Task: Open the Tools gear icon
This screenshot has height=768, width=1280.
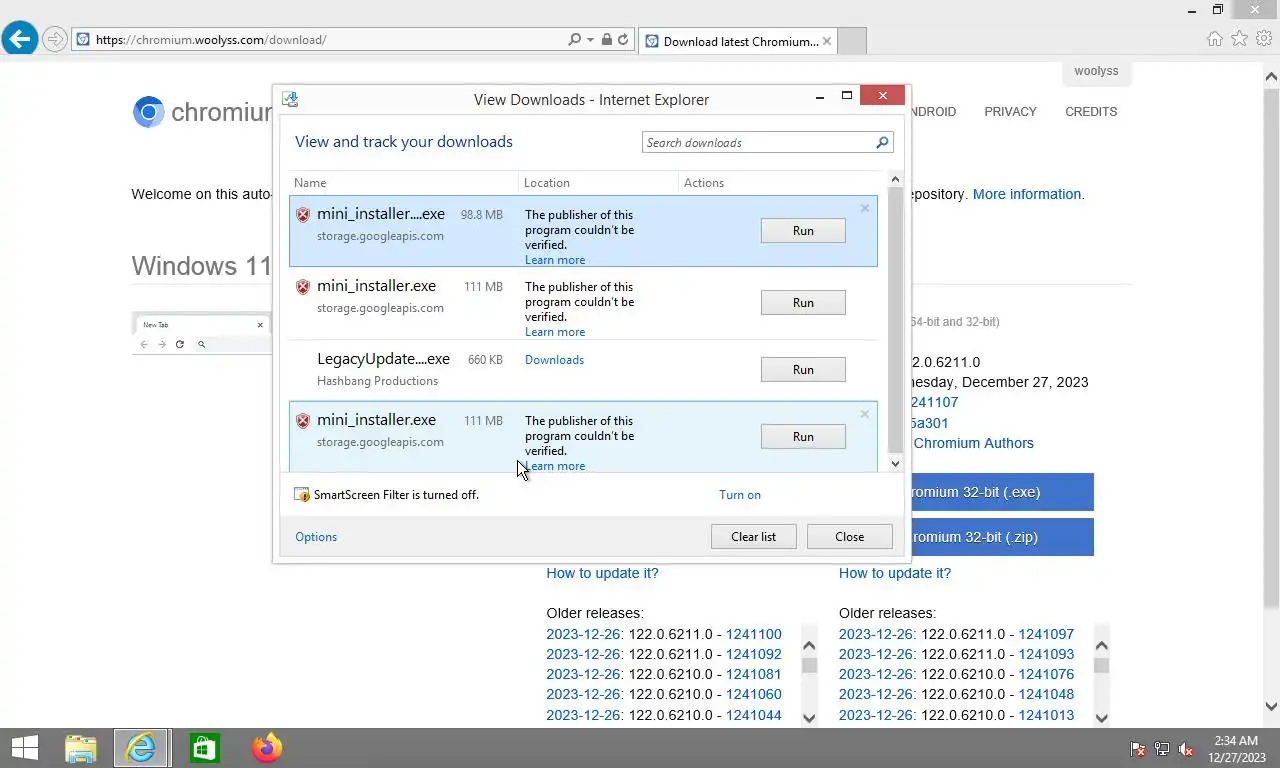Action: 1265,39
